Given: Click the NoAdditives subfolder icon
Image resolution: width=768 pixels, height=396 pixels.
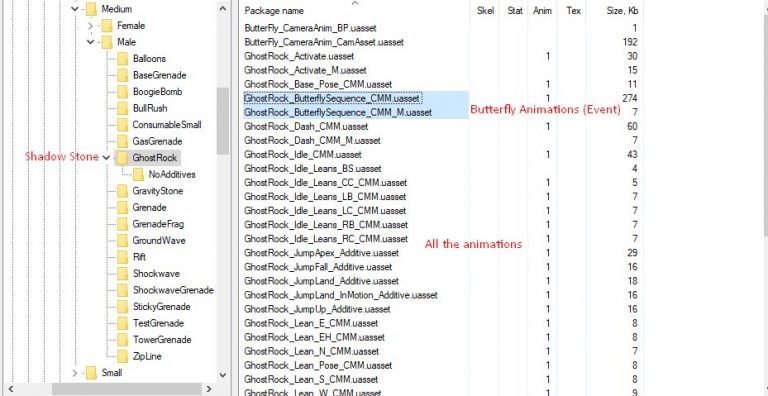Looking at the screenshot, I should click(139, 174).
